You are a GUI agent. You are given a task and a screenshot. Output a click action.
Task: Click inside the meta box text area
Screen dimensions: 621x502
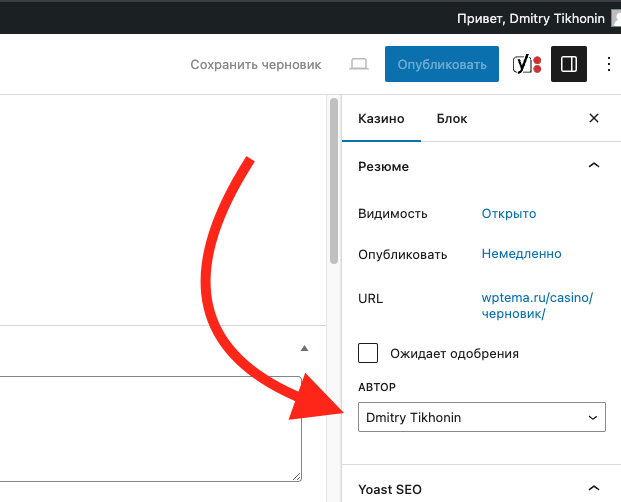150,428
